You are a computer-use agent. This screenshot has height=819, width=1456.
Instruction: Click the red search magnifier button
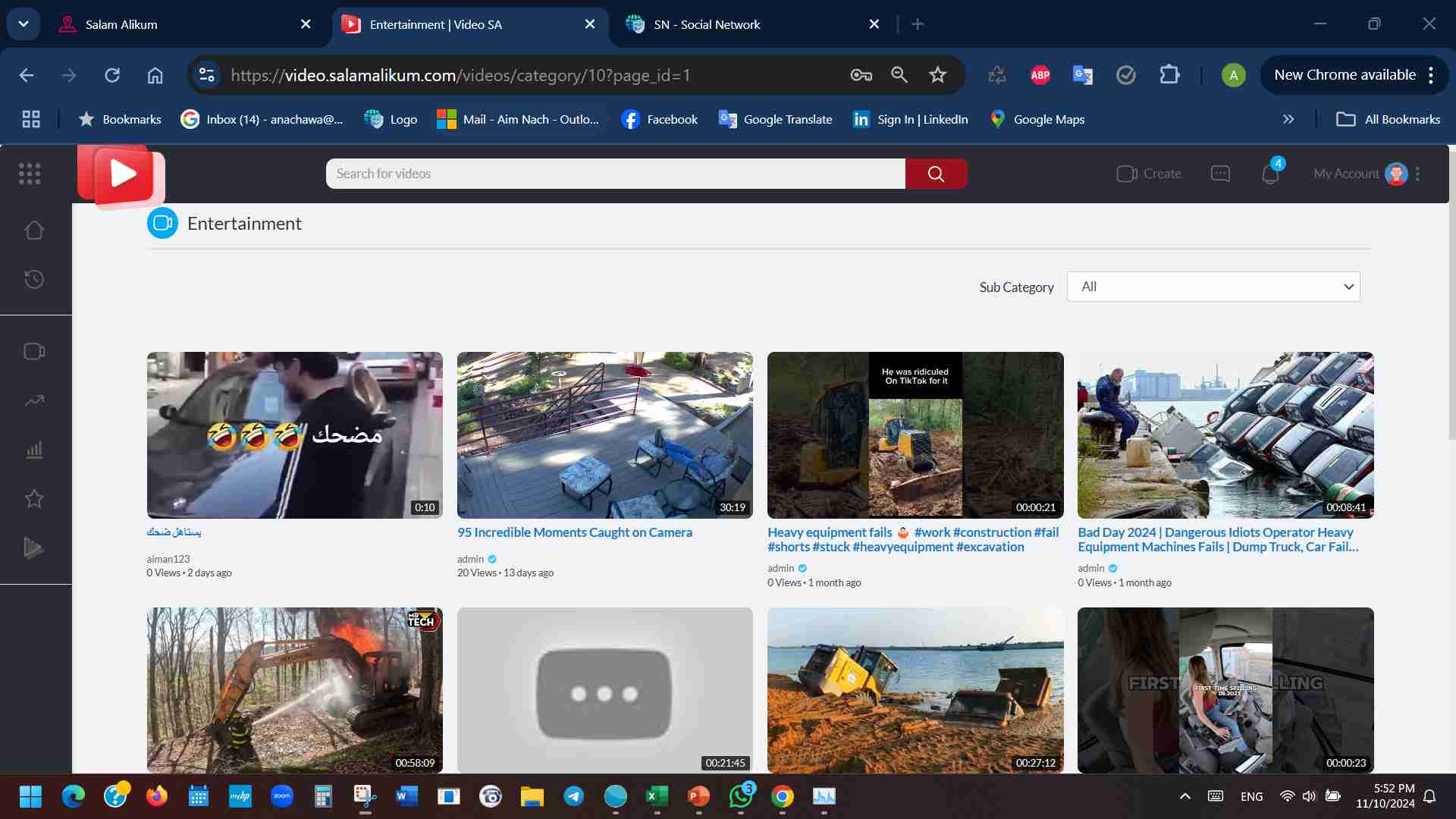click(x=936, y=174)
